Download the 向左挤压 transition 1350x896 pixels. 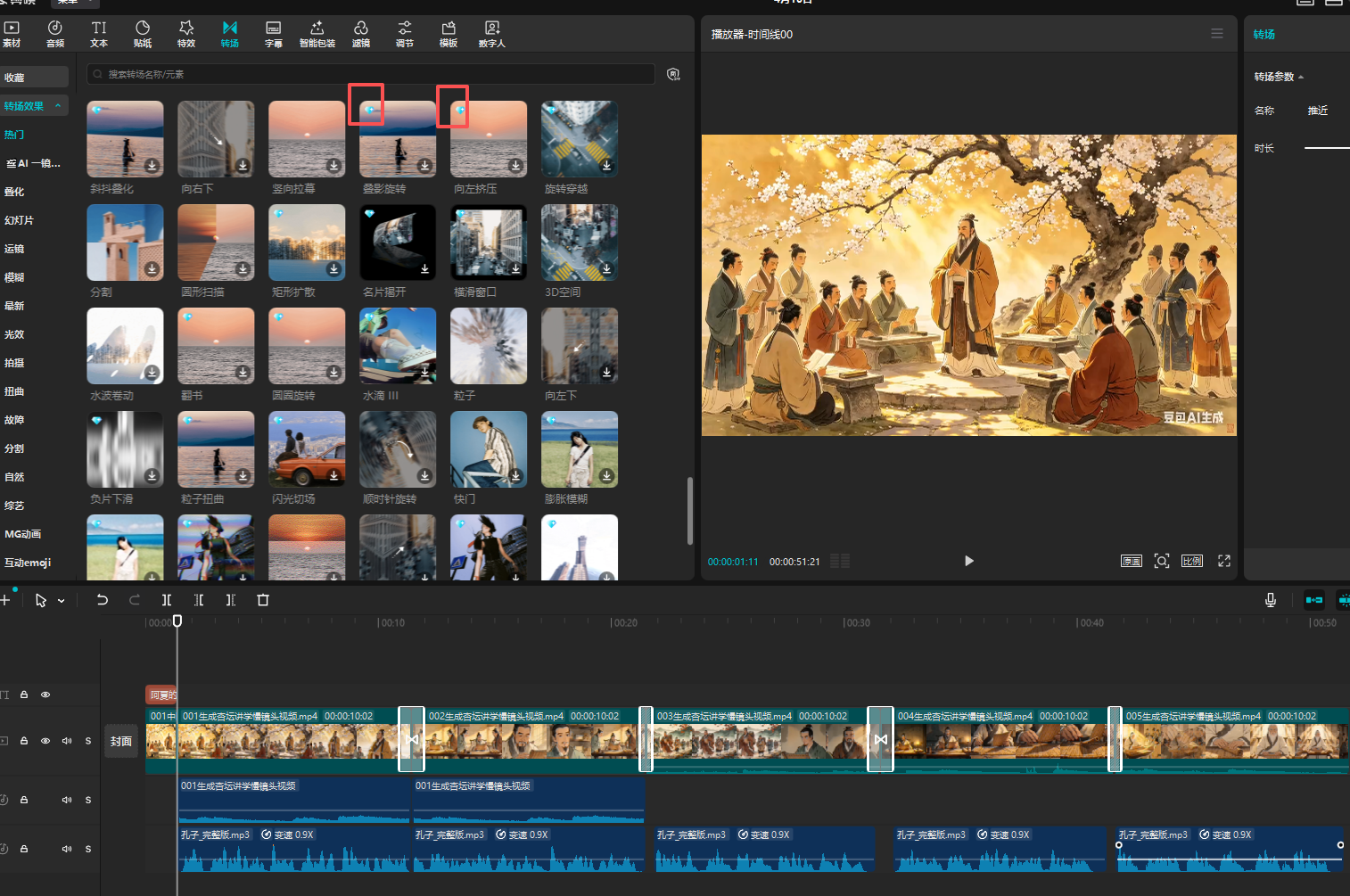515,166
